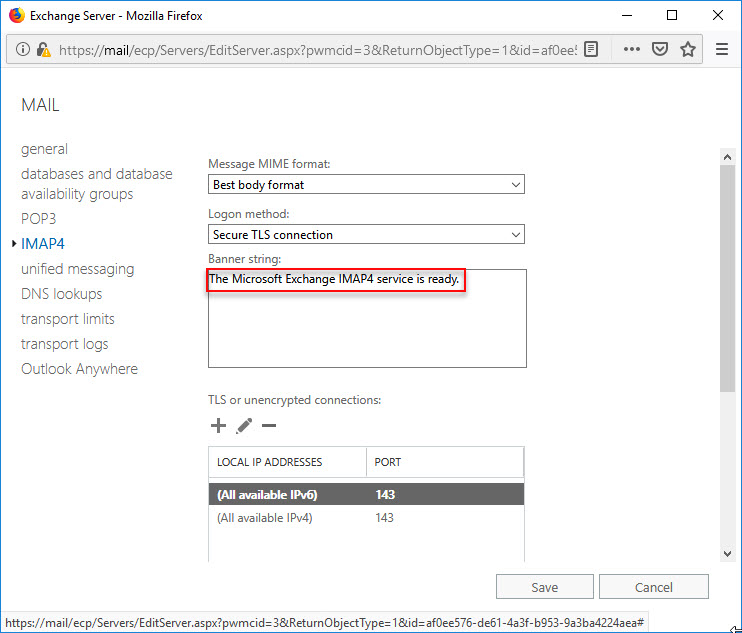Toggle Firefox reader view icon
Screen dimensions: 742x633
(591, 49)
